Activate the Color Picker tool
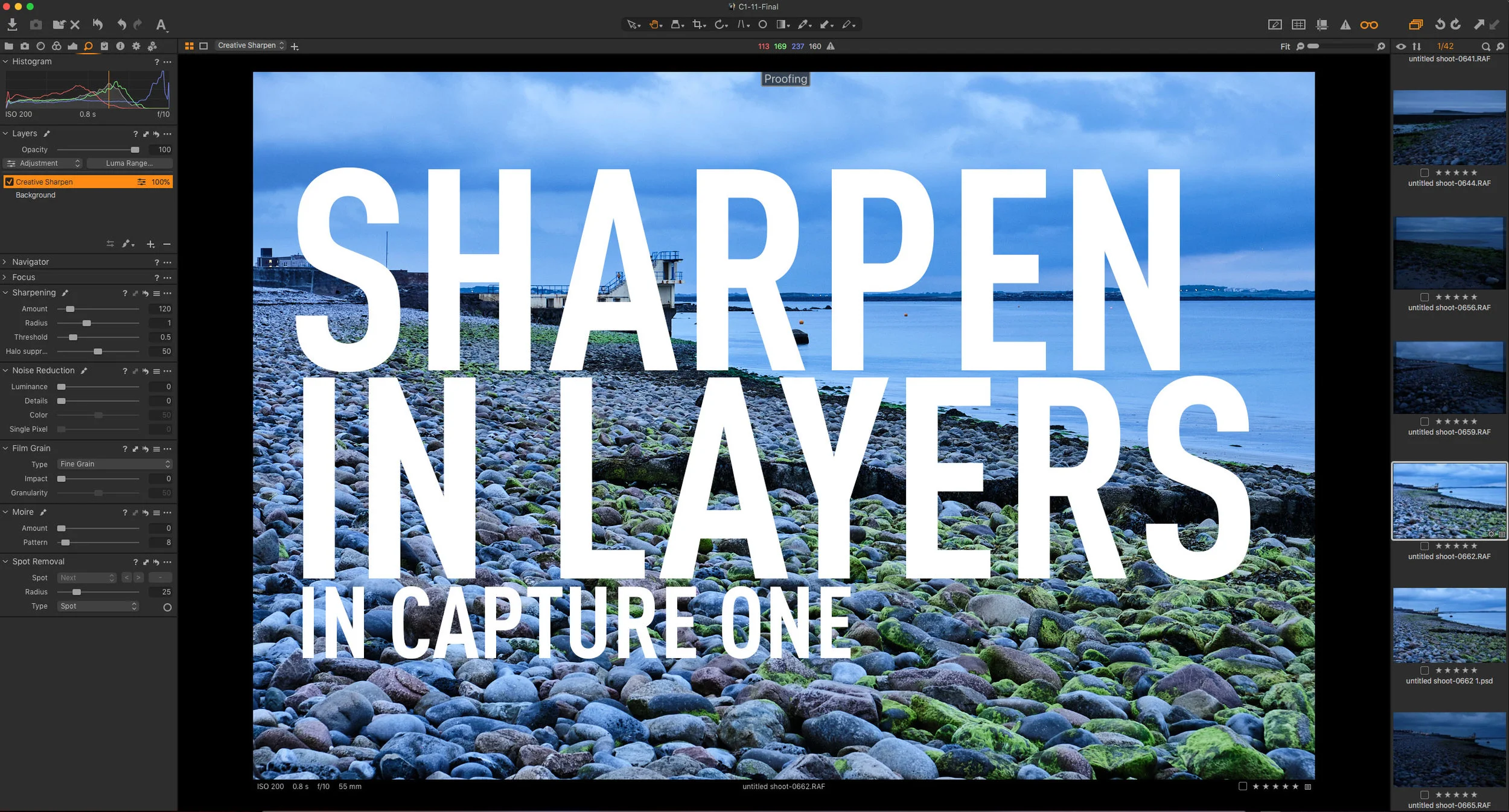The height and width of the screenshot is (812, 1509). click(x=804, y=24)
